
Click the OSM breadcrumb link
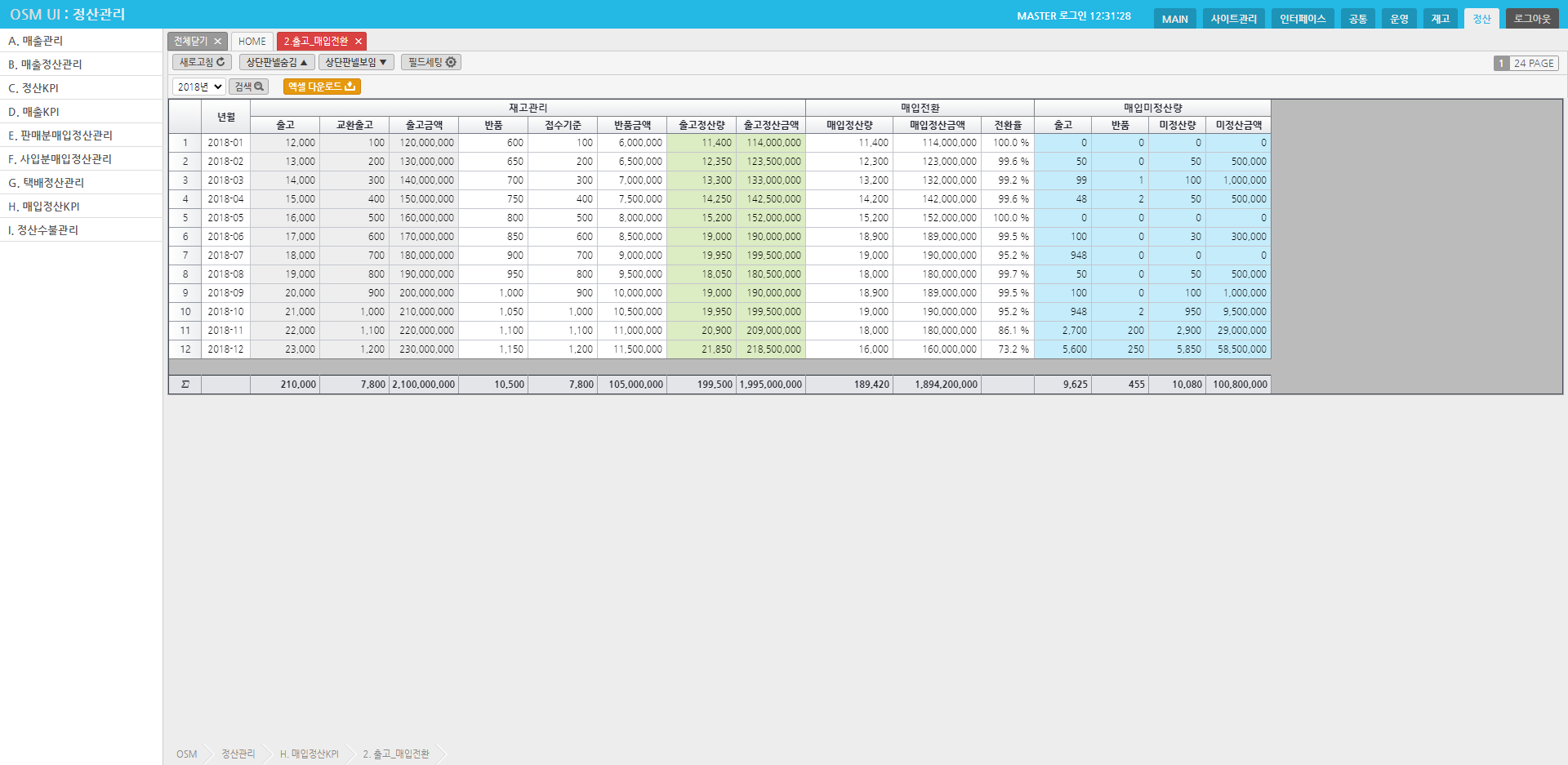pyautogui.click(x=187, y=754)
